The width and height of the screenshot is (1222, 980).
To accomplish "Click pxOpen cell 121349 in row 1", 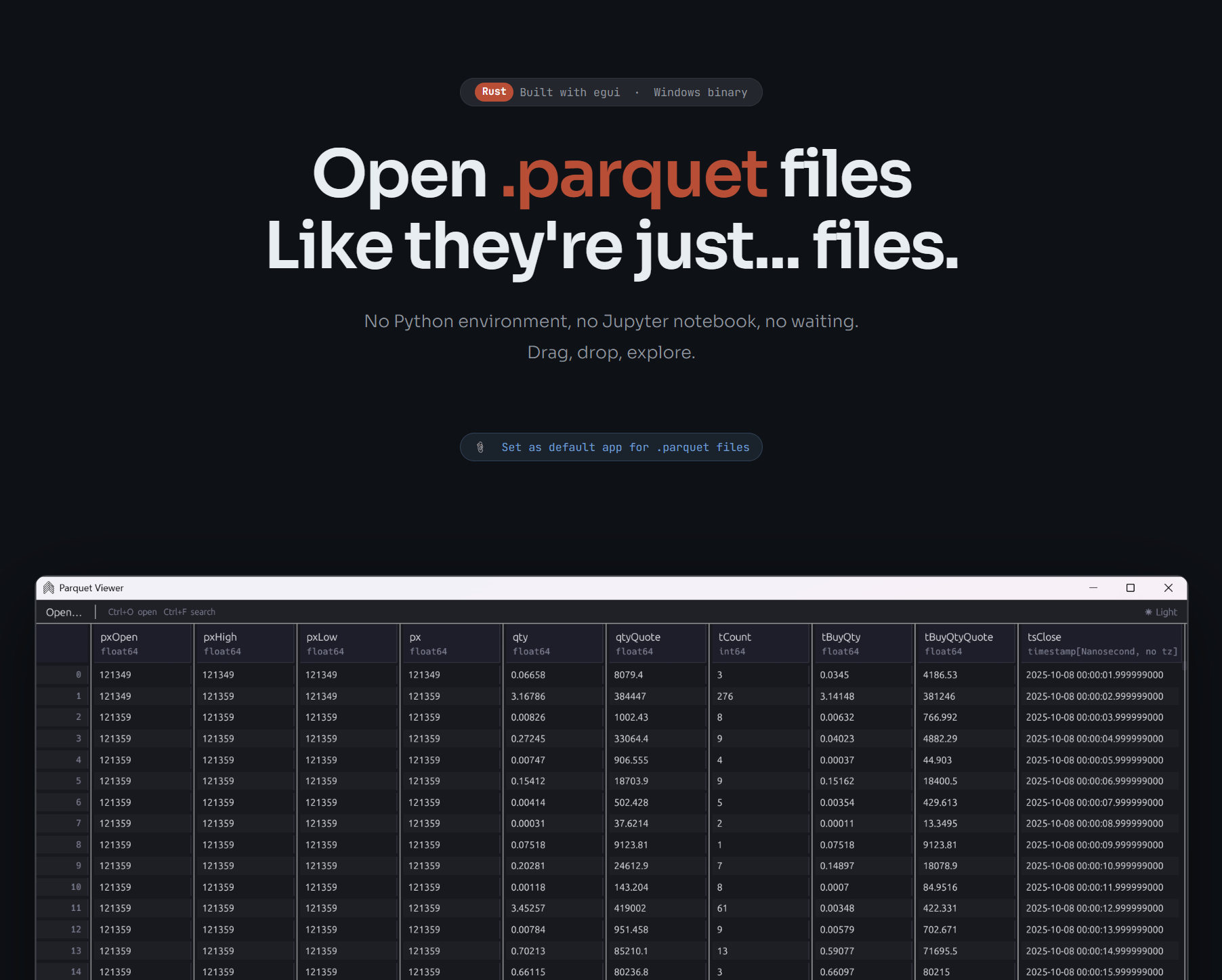I will point(115,696).
